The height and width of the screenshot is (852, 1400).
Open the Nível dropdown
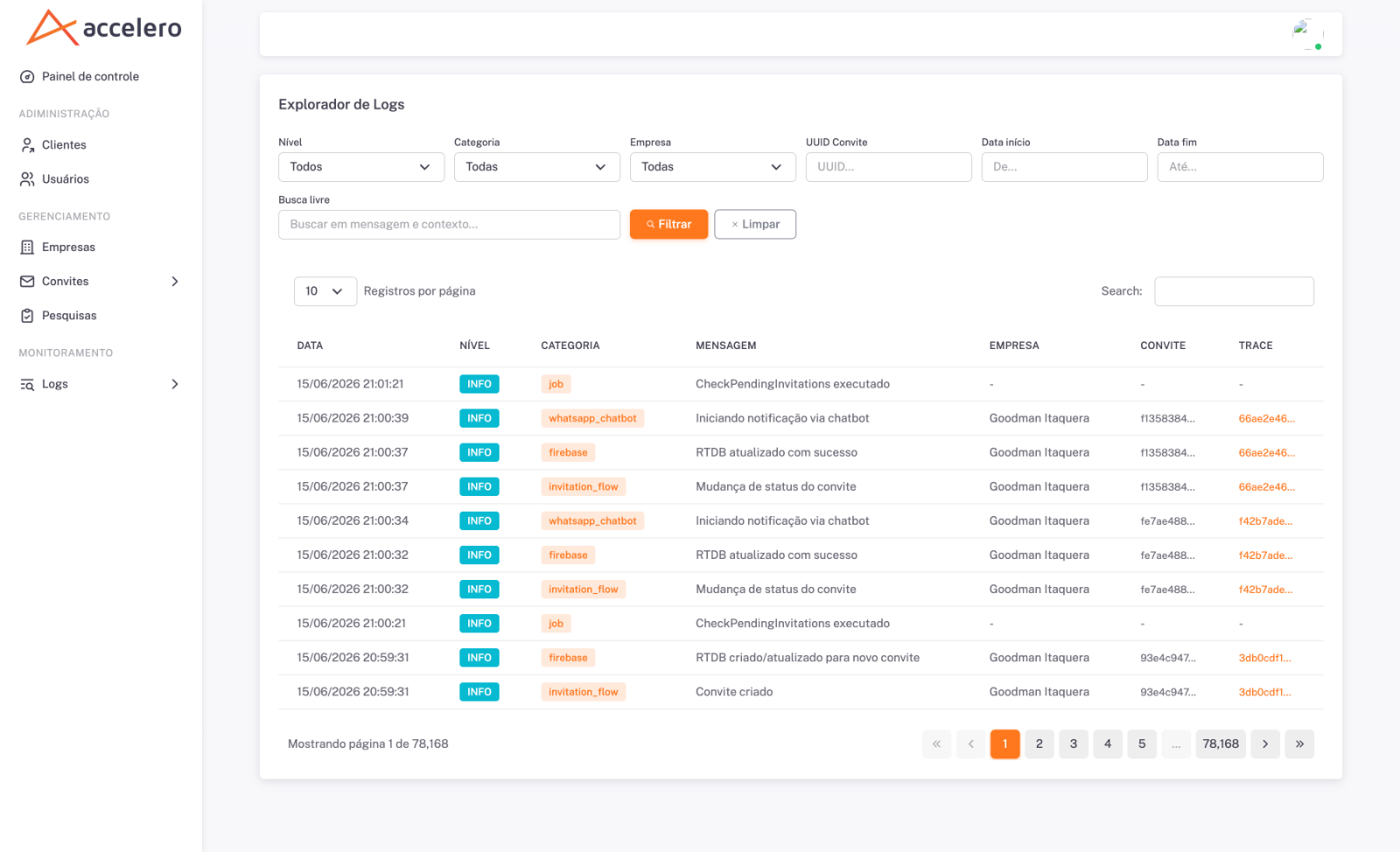(x=361, y=167)
